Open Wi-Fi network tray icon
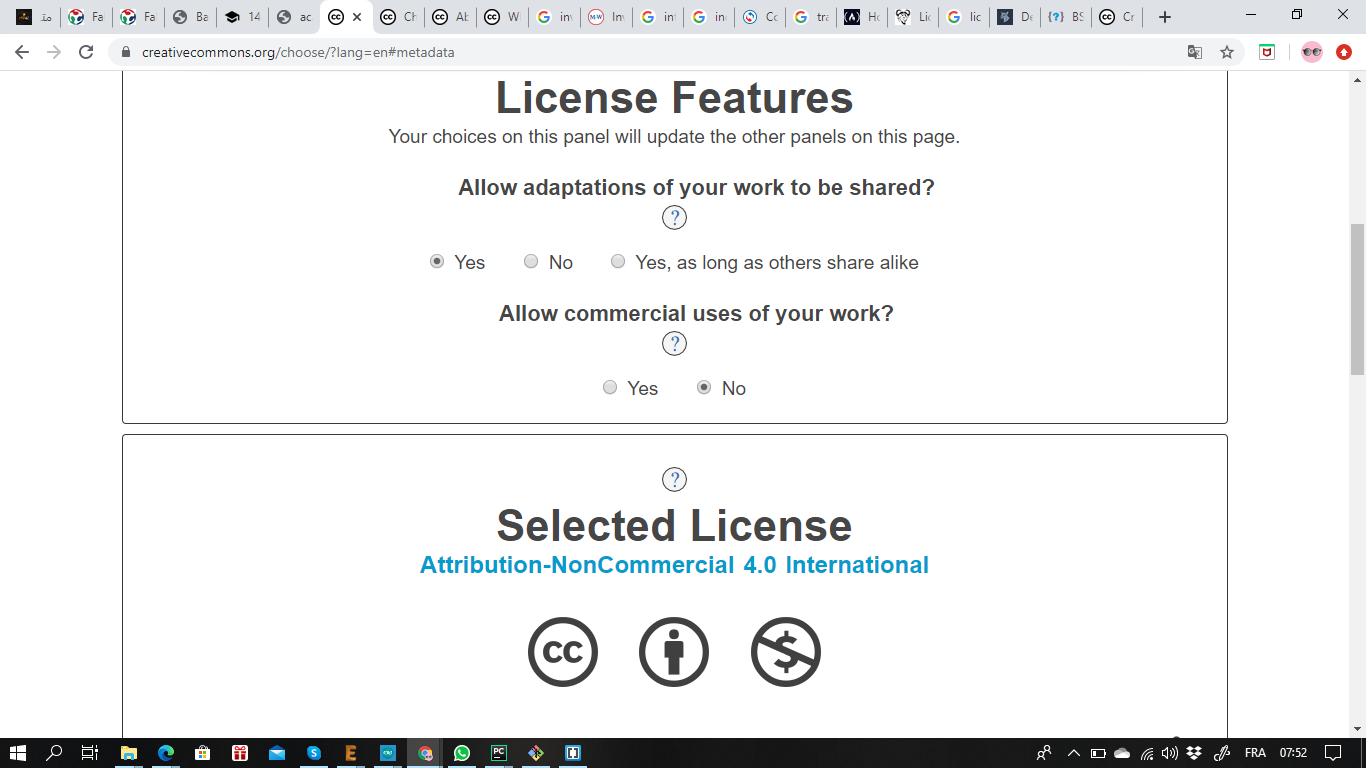 pos(1147,753)
